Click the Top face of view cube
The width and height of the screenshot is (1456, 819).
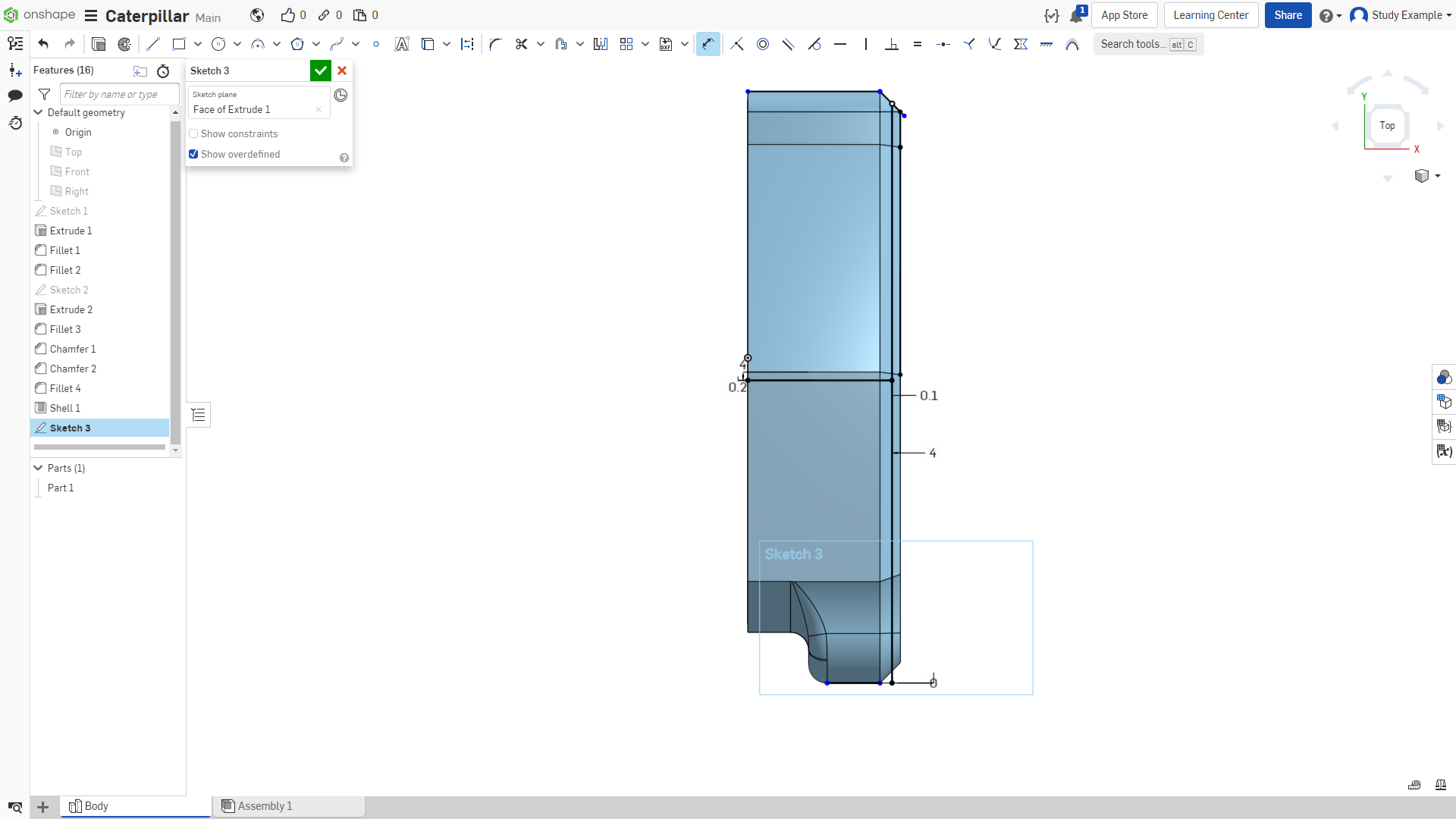tap(1387, 126)
